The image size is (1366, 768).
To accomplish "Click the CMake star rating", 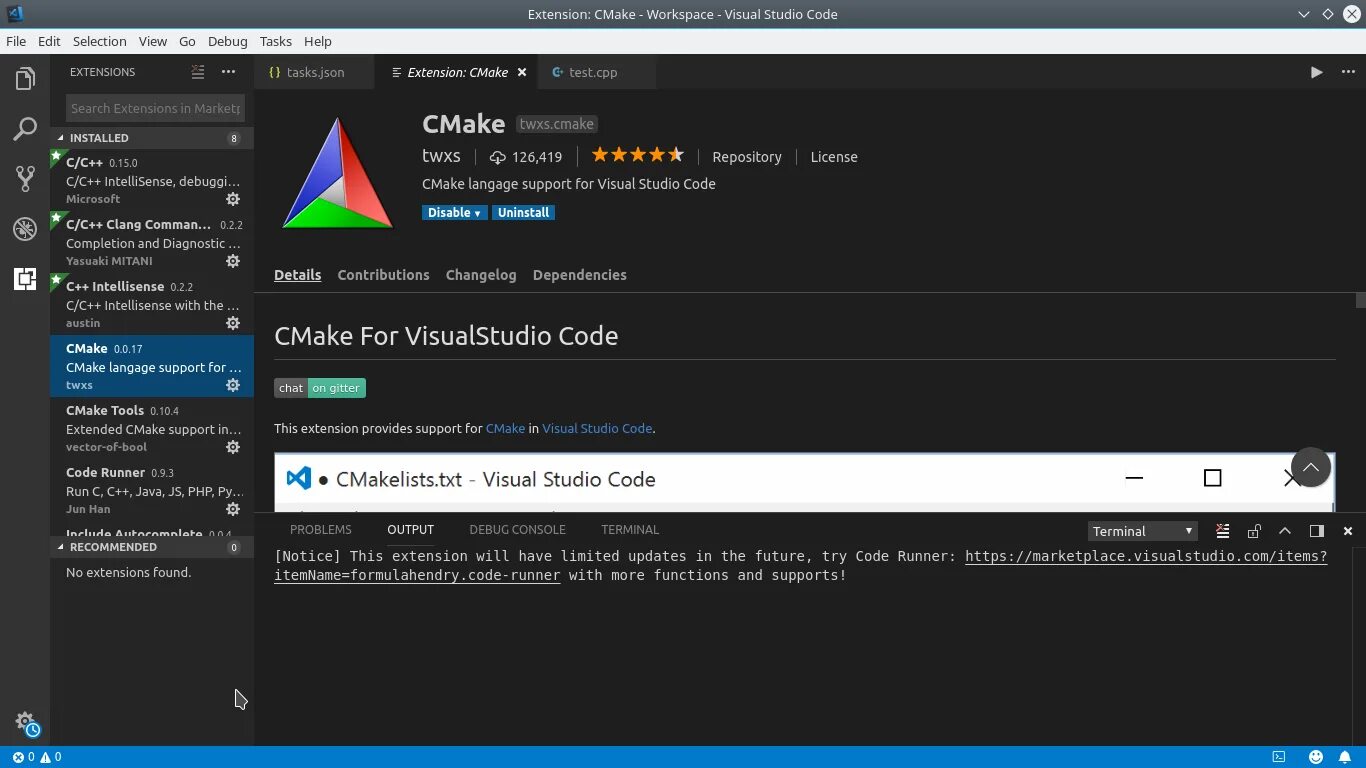I will tap(637, 155).
